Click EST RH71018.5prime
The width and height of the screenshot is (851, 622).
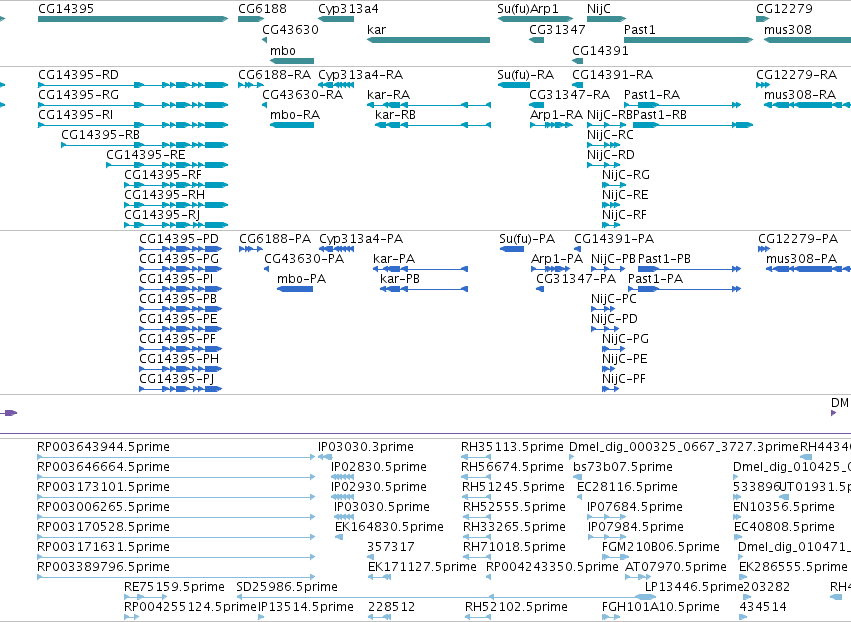tap(514, 547)
